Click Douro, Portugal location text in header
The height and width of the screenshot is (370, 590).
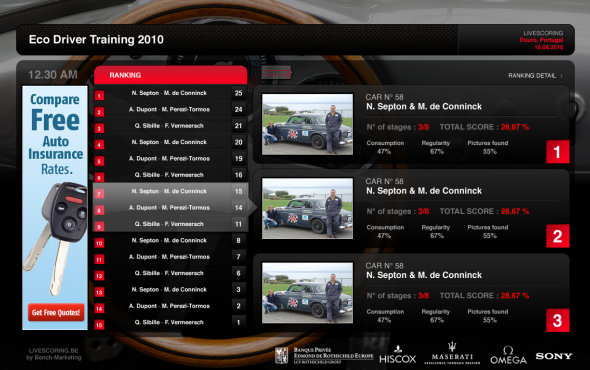coord(541,40)
